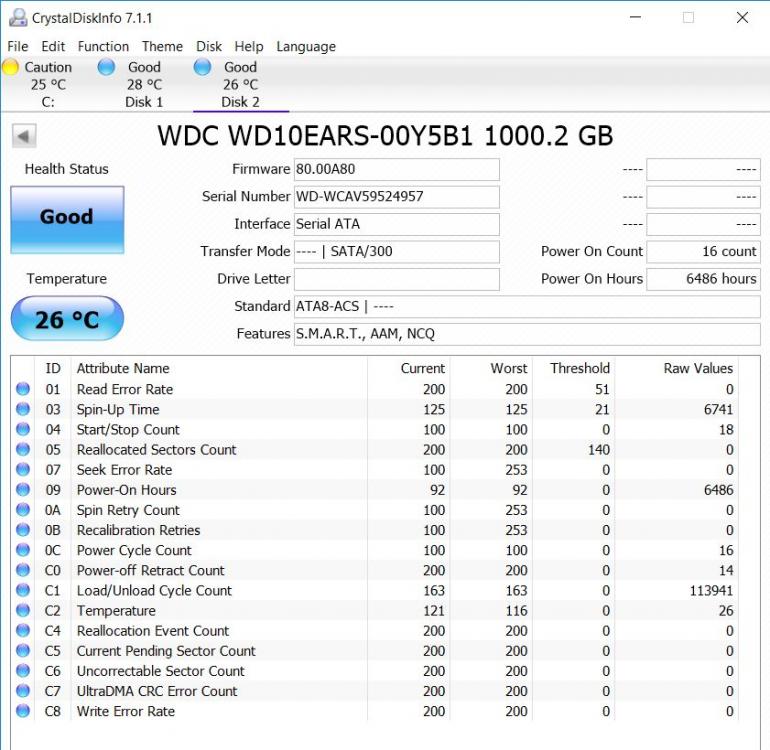Click the Features field
This screenshot has height=750, width=770.
tap(527, 334)
